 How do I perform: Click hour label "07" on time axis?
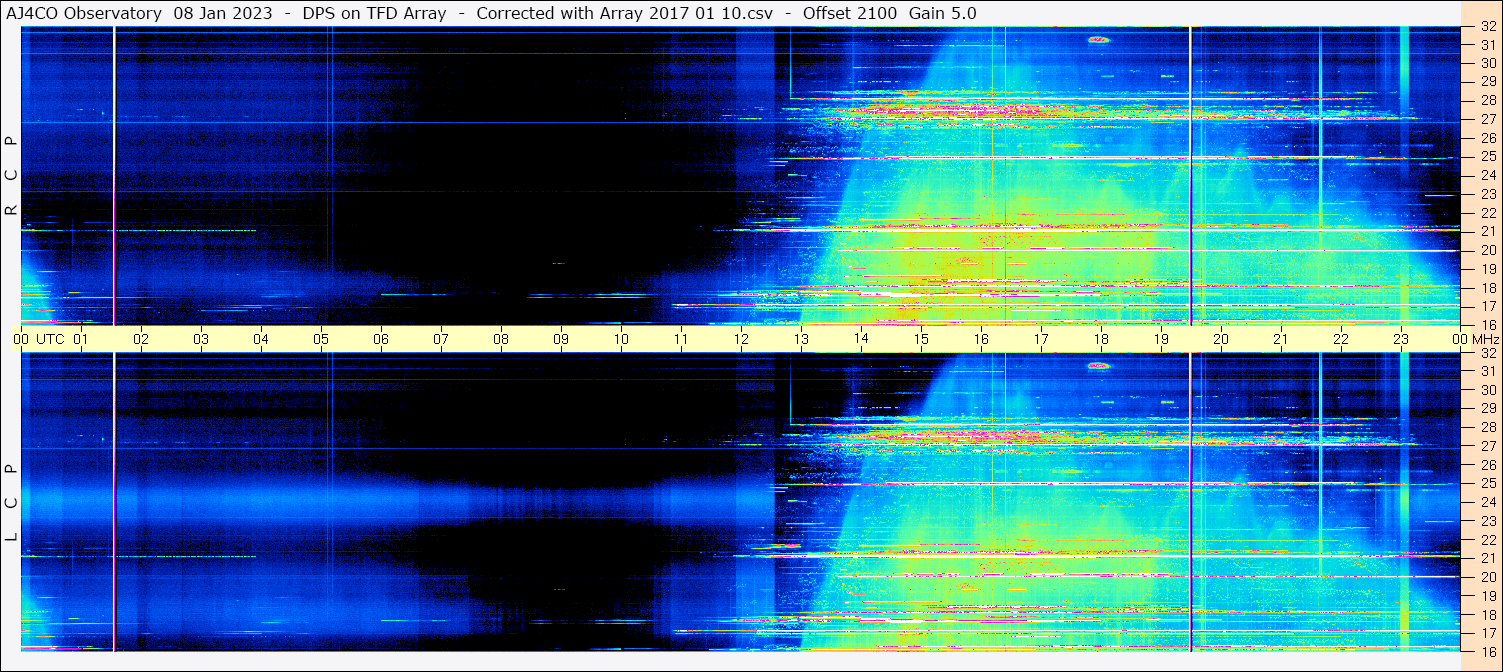coord(441,339)
